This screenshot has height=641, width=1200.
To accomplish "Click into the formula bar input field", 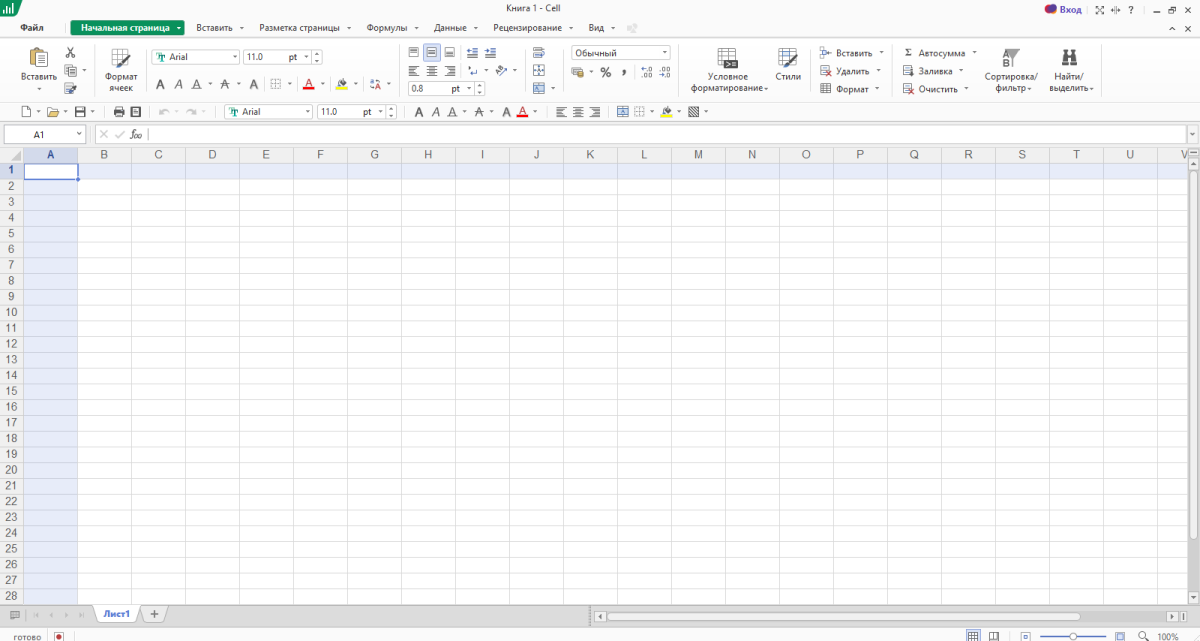I will 660,134.
